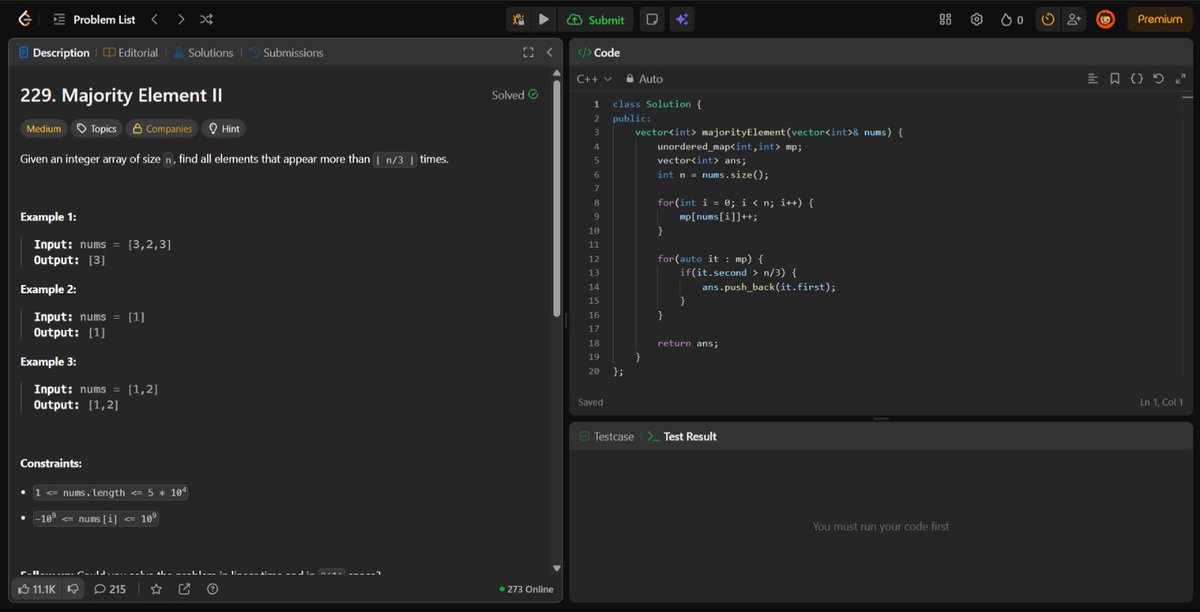Click the problem title '229. Majority Element II'

(121, 95)
